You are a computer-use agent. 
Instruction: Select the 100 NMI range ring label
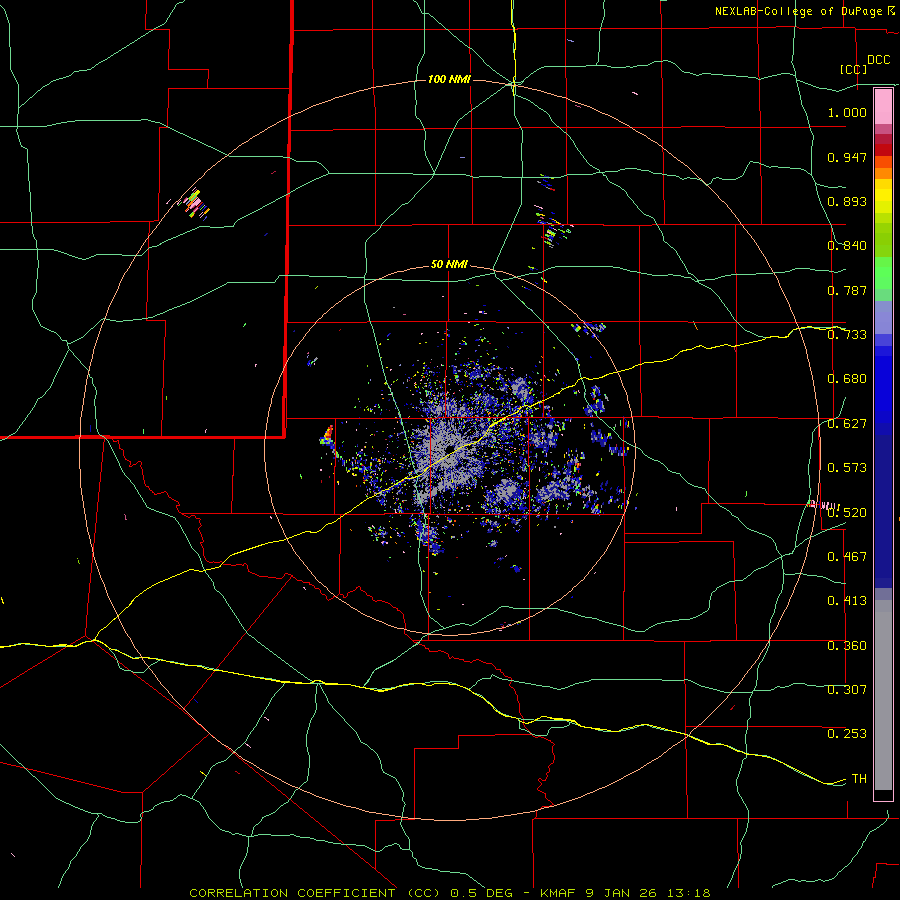[449, 79]
